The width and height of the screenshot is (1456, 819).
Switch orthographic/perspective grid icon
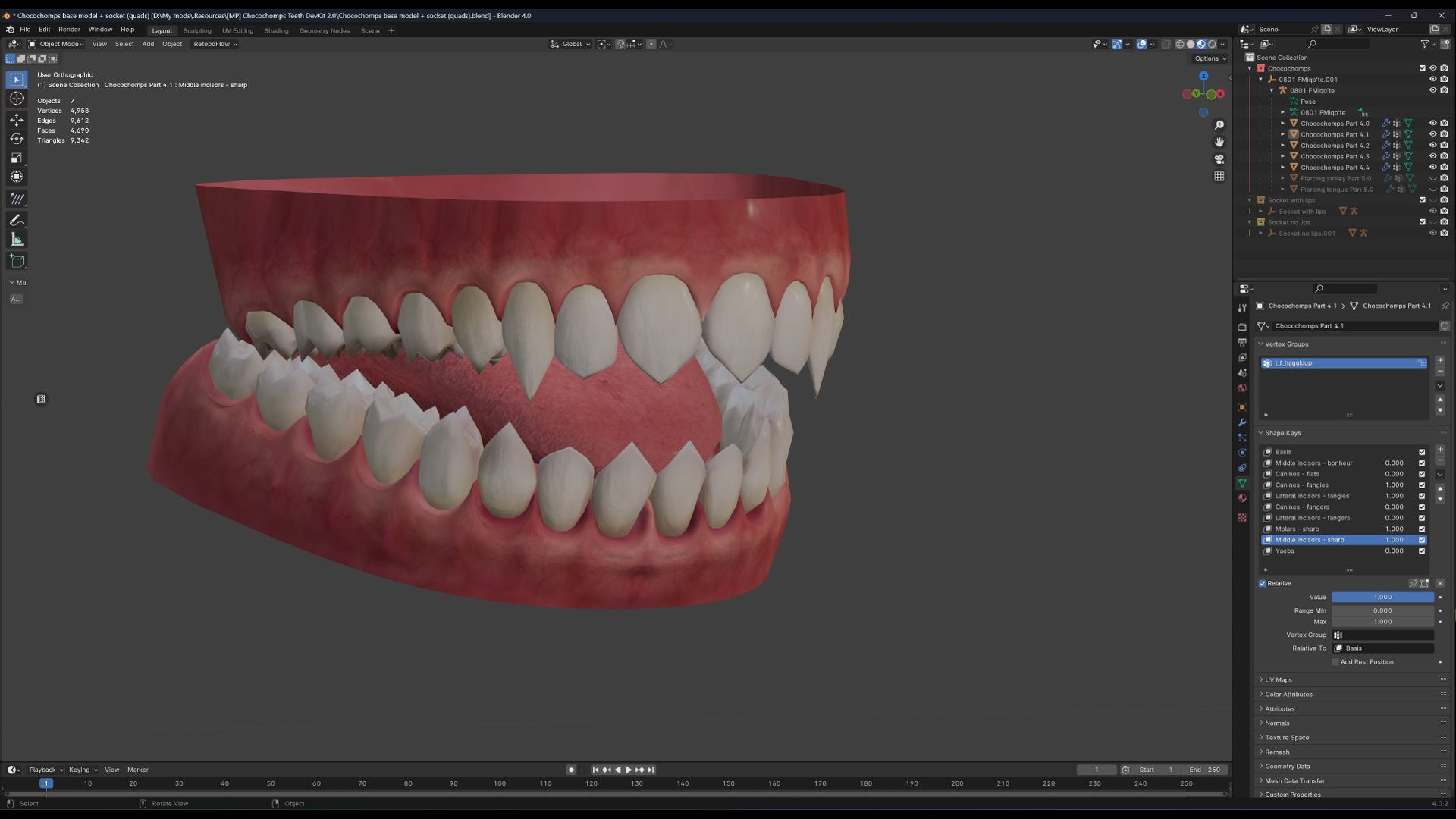[1219, 177]
